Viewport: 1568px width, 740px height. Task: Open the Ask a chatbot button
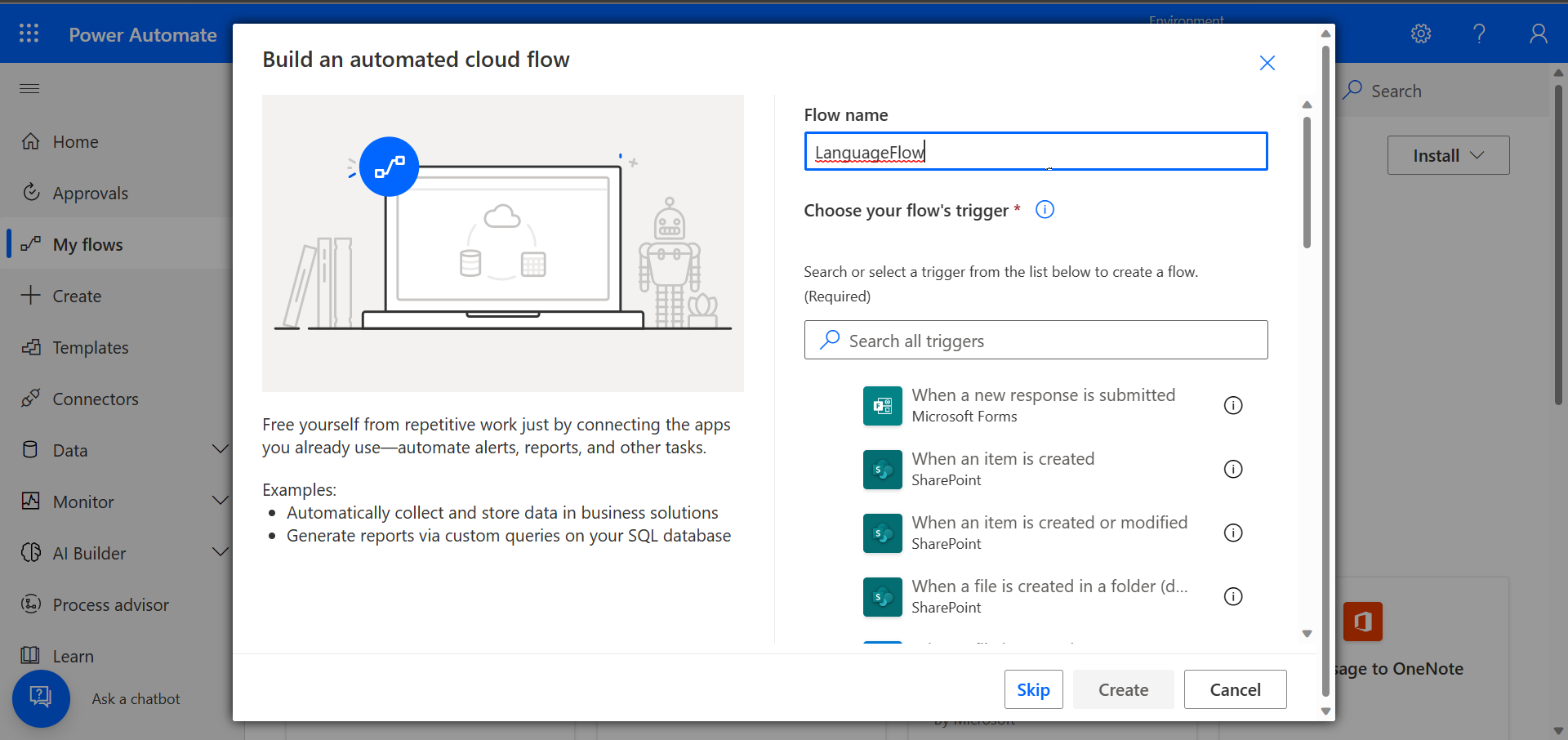[41, 698]
